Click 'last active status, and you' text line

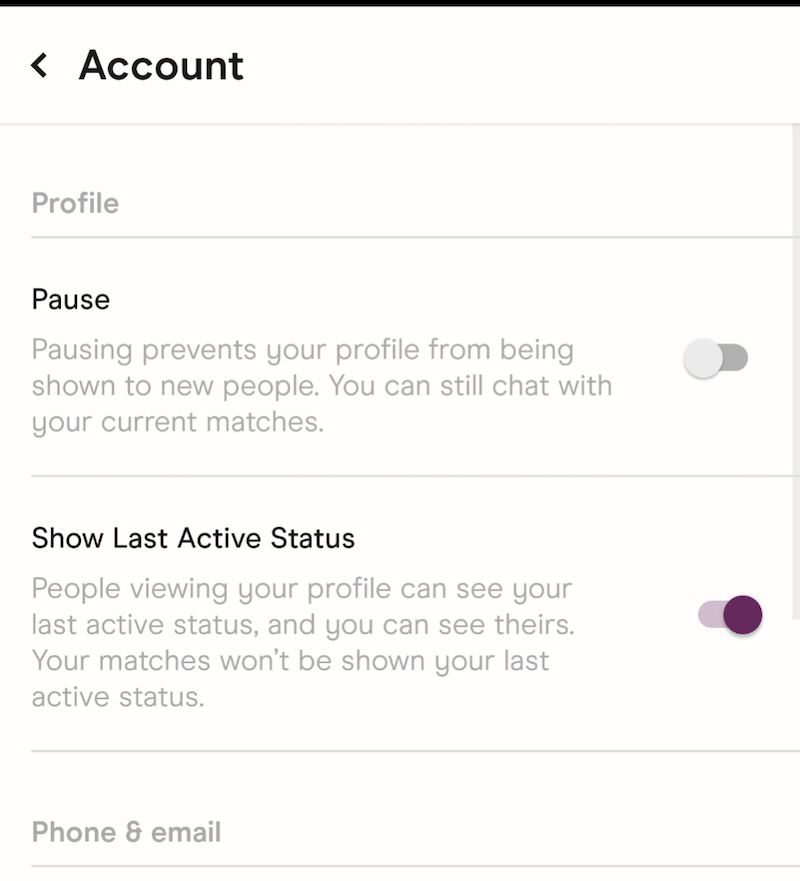click(302, 625)
